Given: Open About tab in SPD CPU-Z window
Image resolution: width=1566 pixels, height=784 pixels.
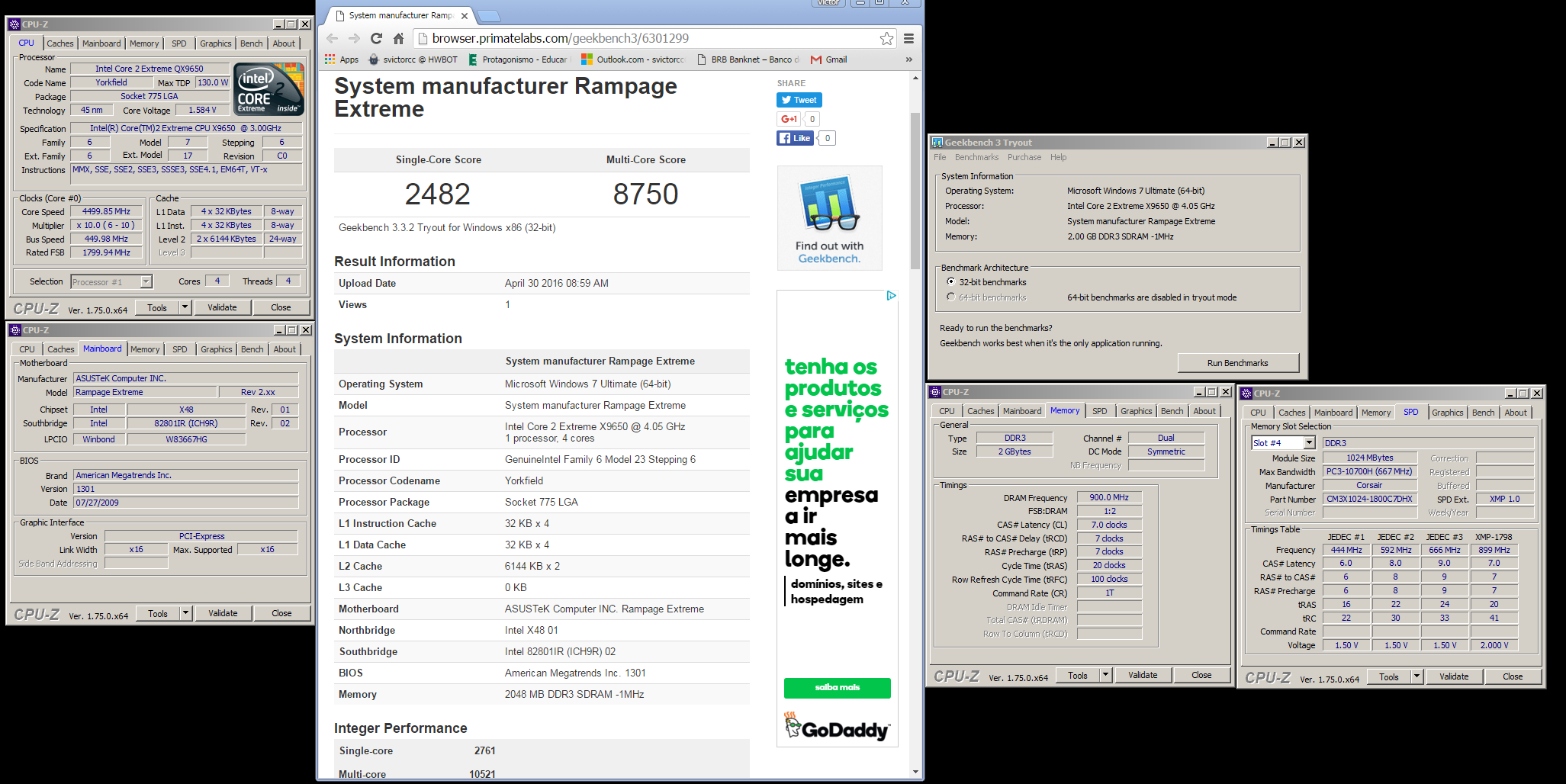Looking at the screenshot, I should point(1516,413).
